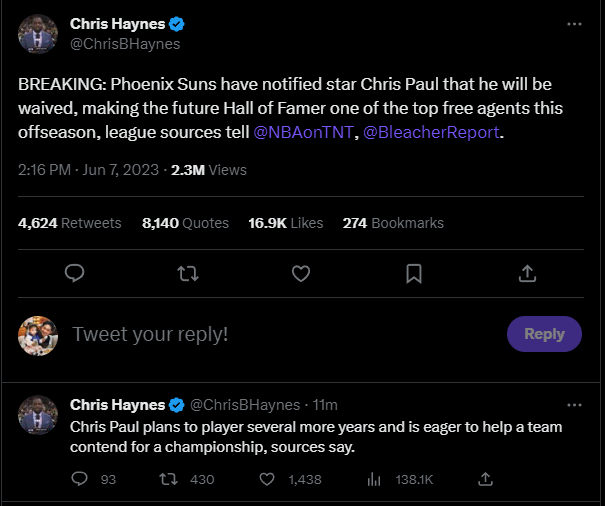Image resolution: width=605 pixels, height=506 pixels.
Task: Retweet the main Chris Paul waived tweet
Action: coord(187,273)
